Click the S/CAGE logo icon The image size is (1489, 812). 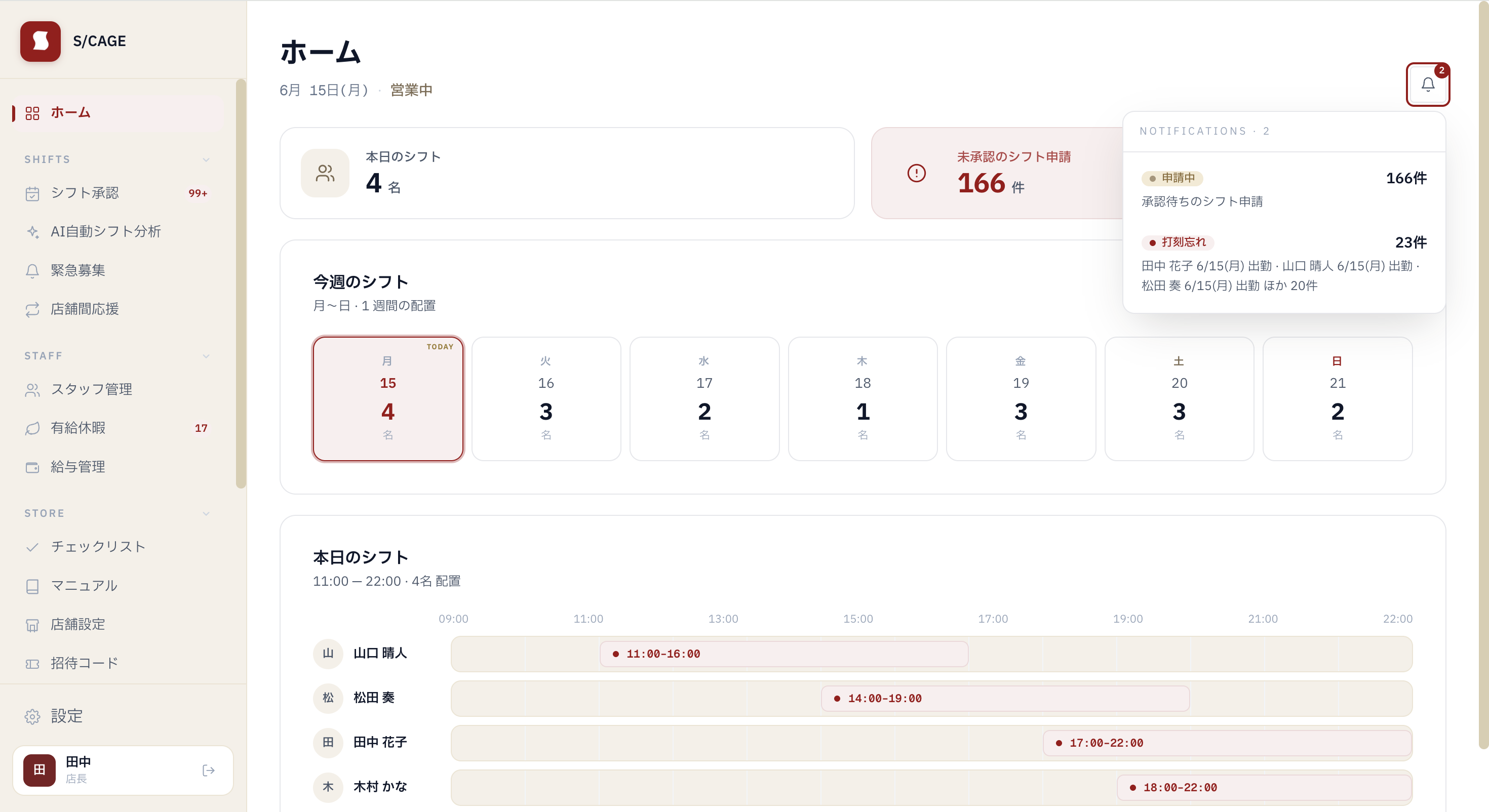pyautogui.click(x=41, y=41)
